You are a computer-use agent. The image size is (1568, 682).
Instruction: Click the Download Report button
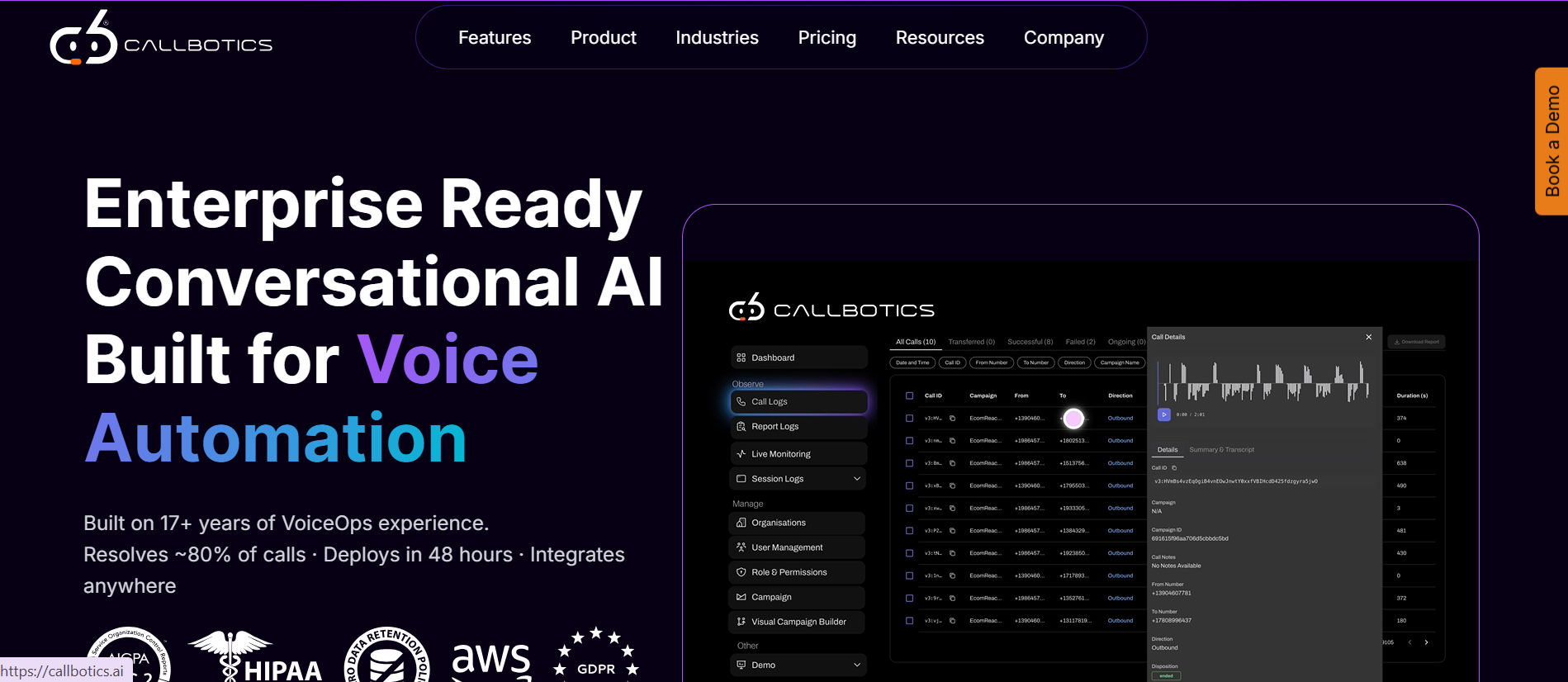pos(1417,342)
